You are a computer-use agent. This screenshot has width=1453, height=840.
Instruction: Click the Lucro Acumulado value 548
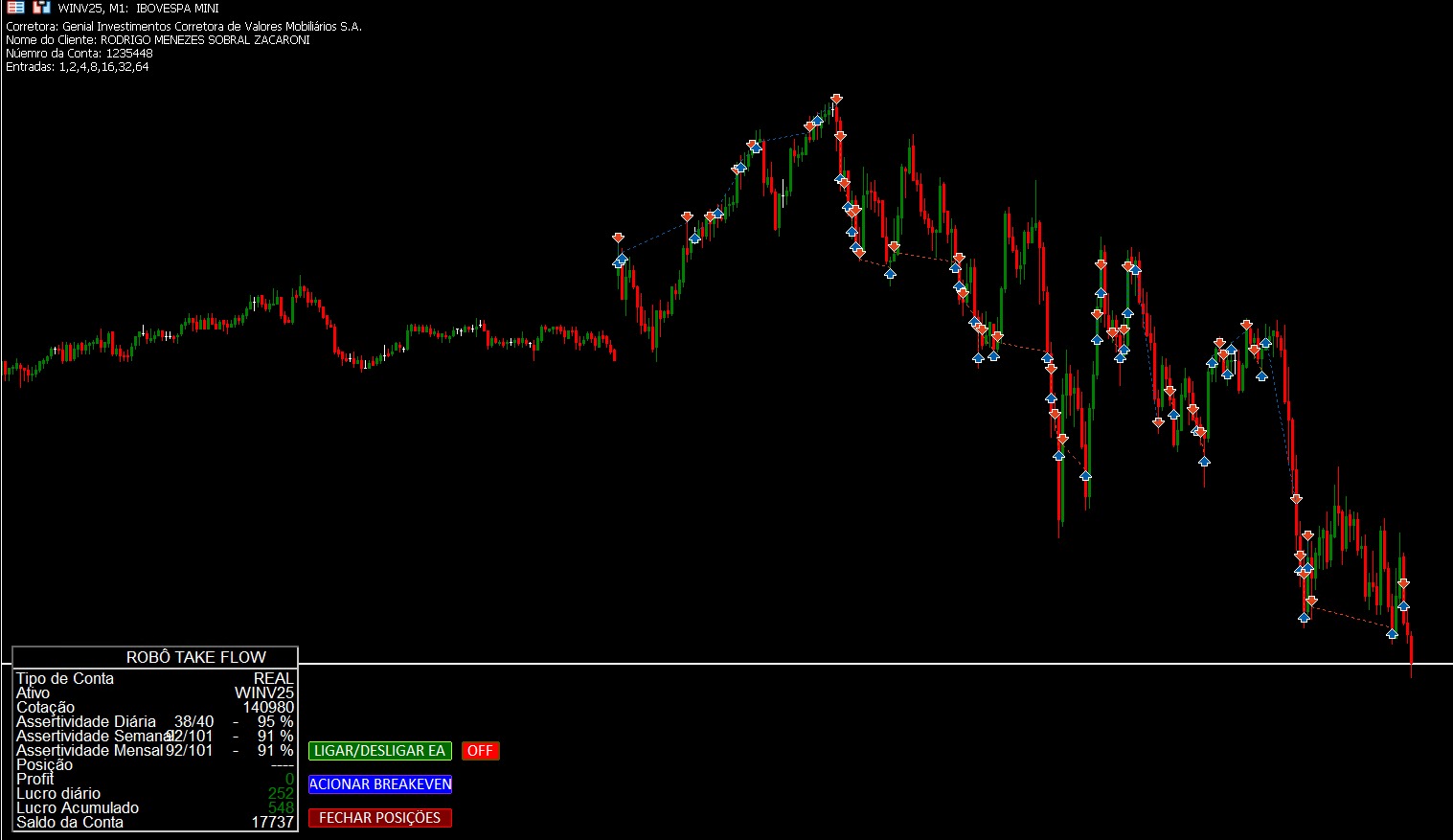(x=281, y=808)
